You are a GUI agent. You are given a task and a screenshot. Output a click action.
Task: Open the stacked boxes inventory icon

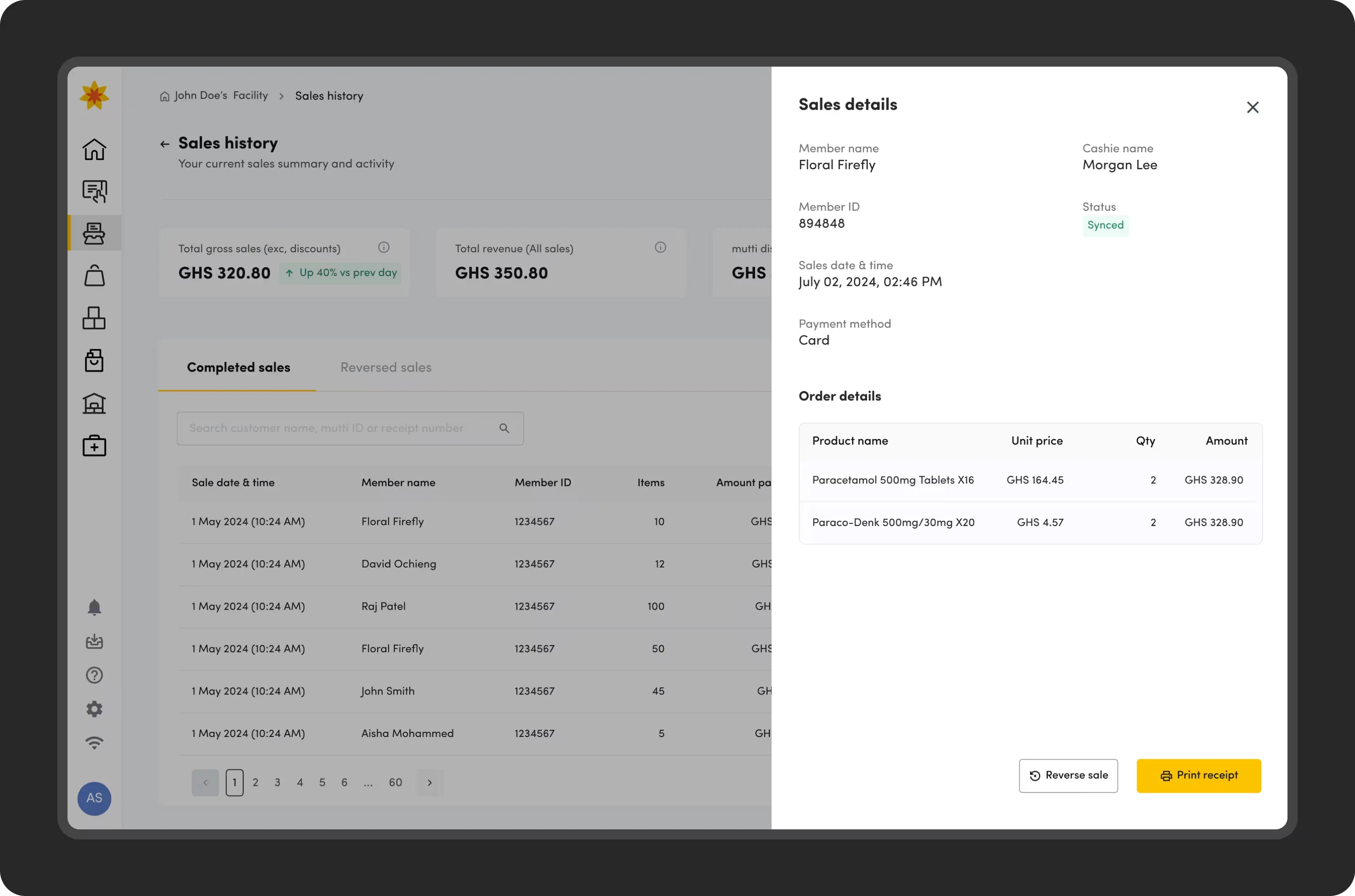coord(94,318)
